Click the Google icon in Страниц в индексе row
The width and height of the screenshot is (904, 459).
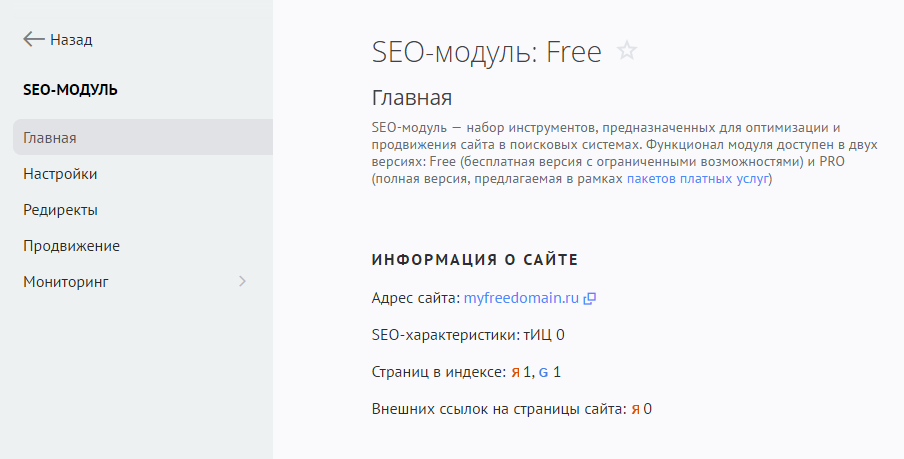click(544, 372)
